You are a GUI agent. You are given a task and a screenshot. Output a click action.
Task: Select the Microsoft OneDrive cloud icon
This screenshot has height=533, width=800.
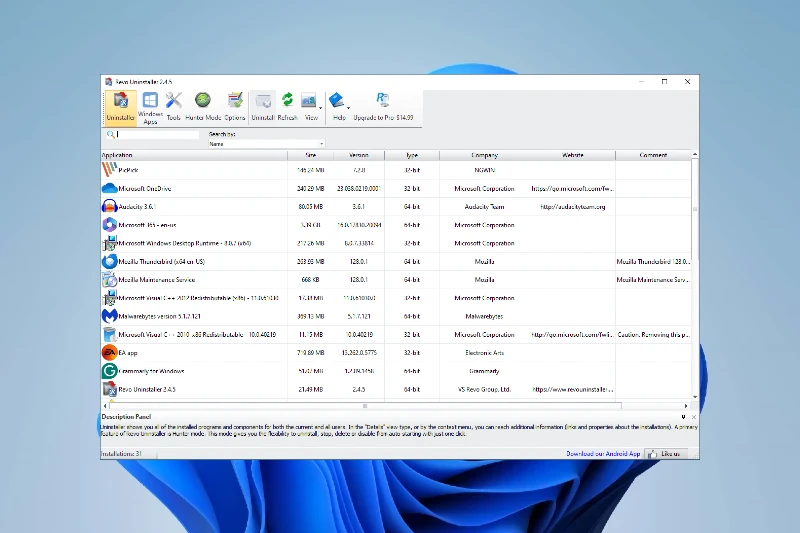109,188
